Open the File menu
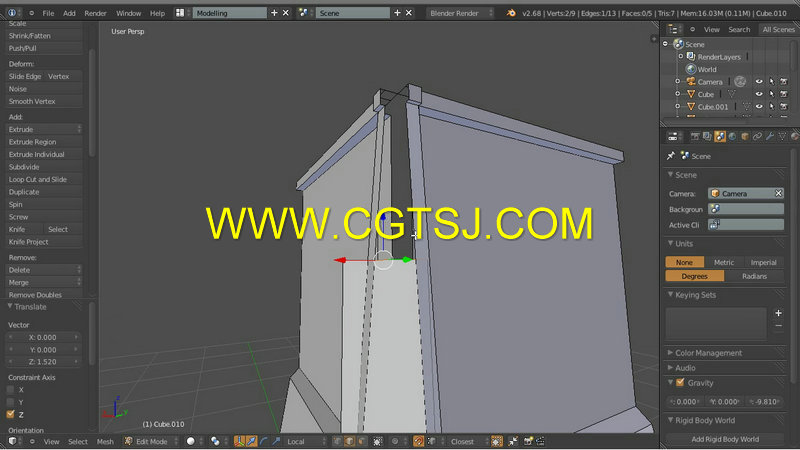Image resolution: width=800 pixels, height=450 pixels. pos(48,13)
